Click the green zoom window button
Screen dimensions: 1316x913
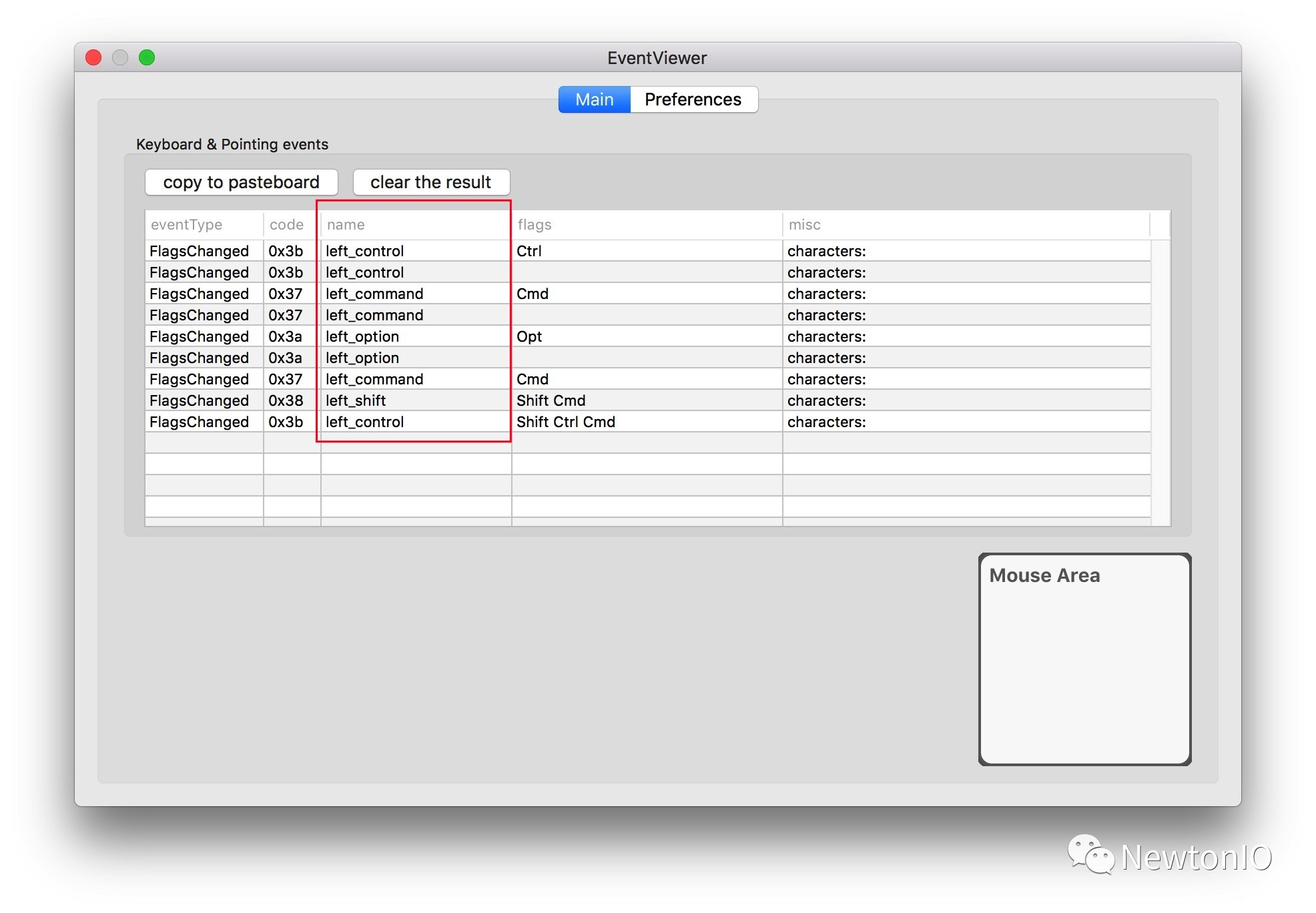pos(147,58)
